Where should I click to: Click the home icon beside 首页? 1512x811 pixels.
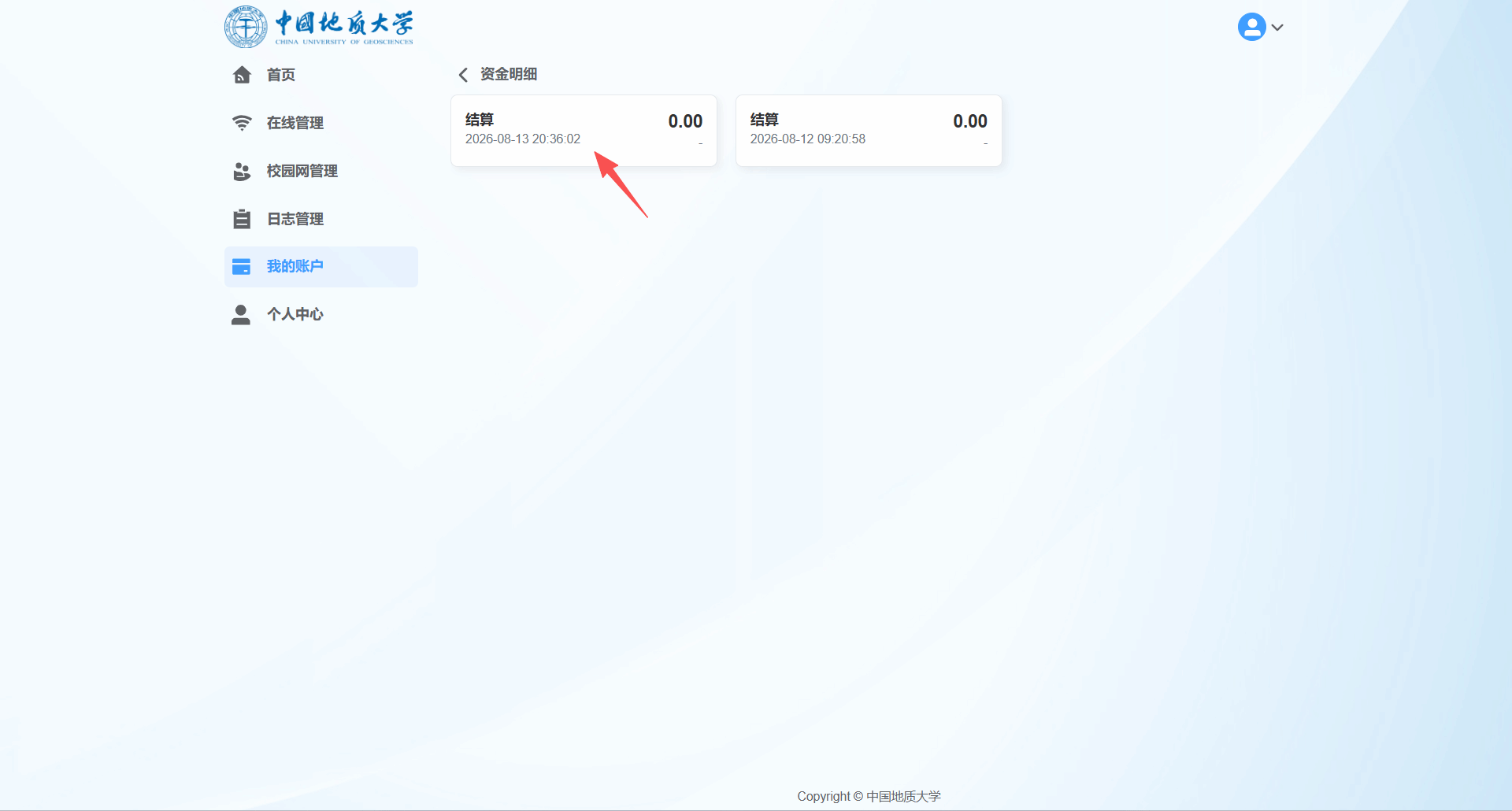click(242, 75)
